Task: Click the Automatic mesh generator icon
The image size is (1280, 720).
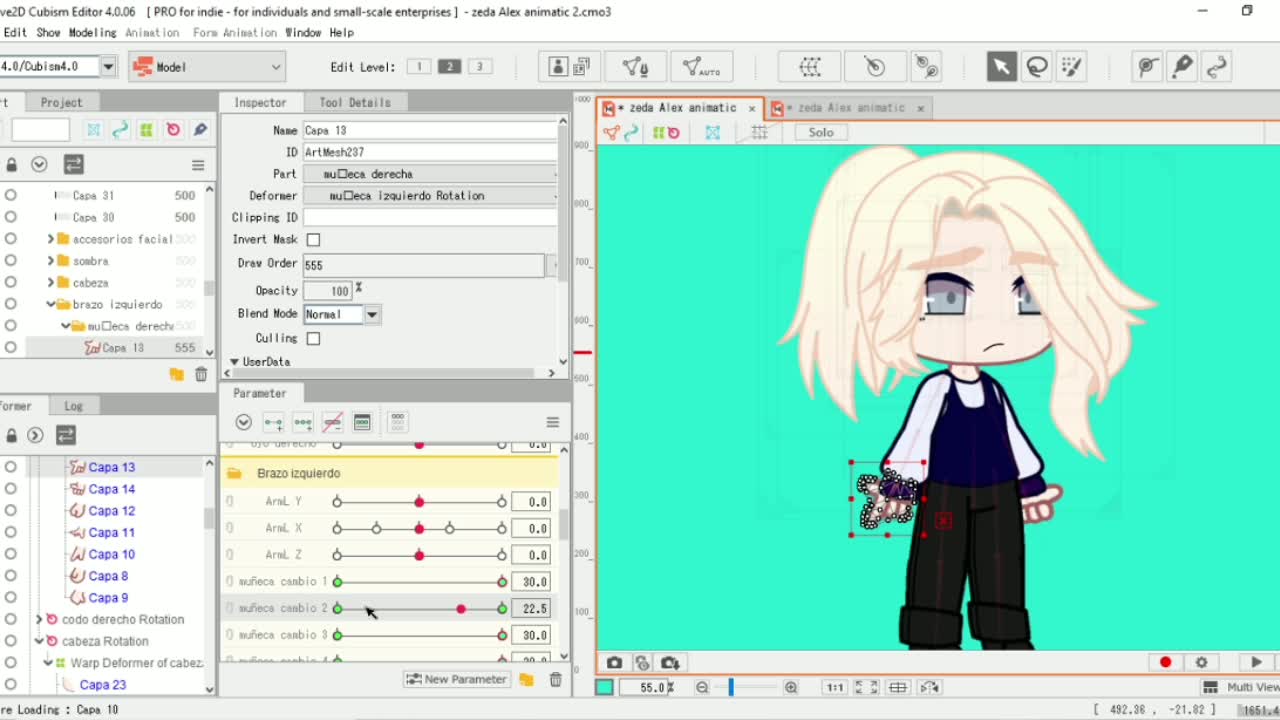Action: [x=702, y=67]
